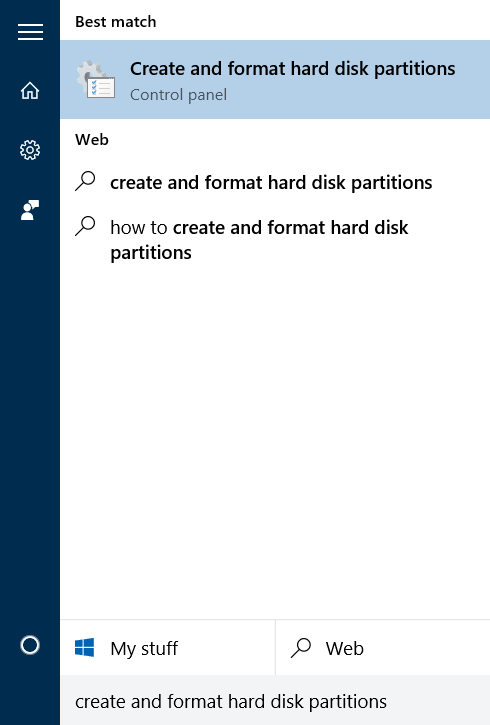
Task: Click the Control panel checklist result icon
Action: (96, 80)
